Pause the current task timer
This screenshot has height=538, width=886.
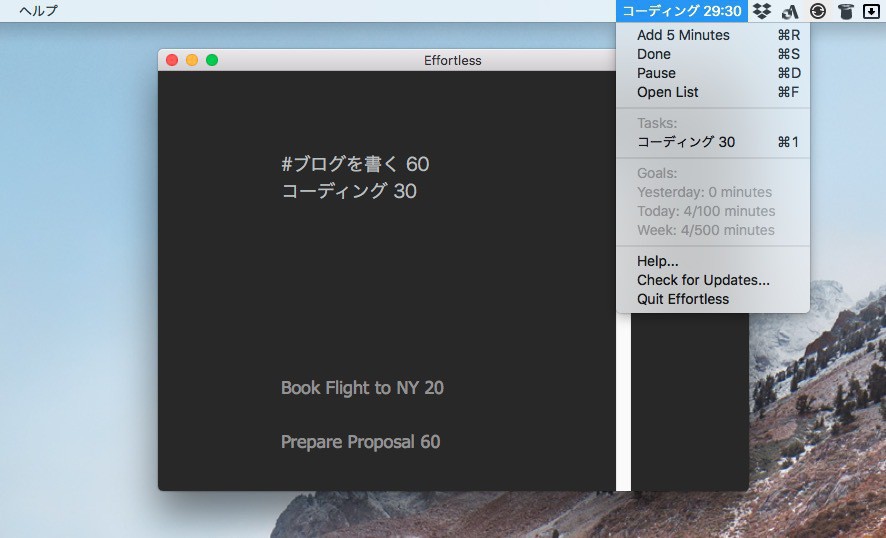pos(713,73)
